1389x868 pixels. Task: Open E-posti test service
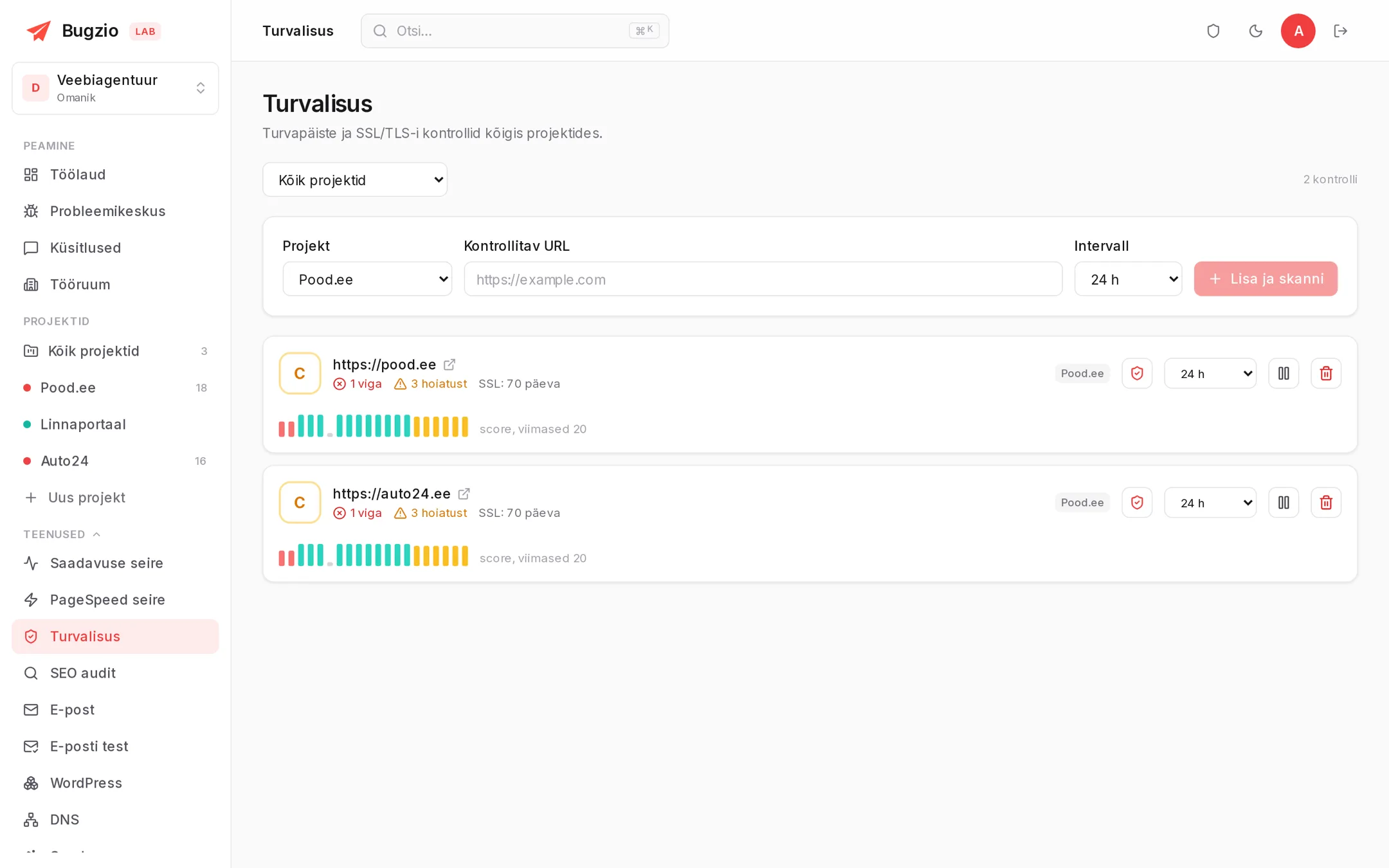click(x=115, y=746)
